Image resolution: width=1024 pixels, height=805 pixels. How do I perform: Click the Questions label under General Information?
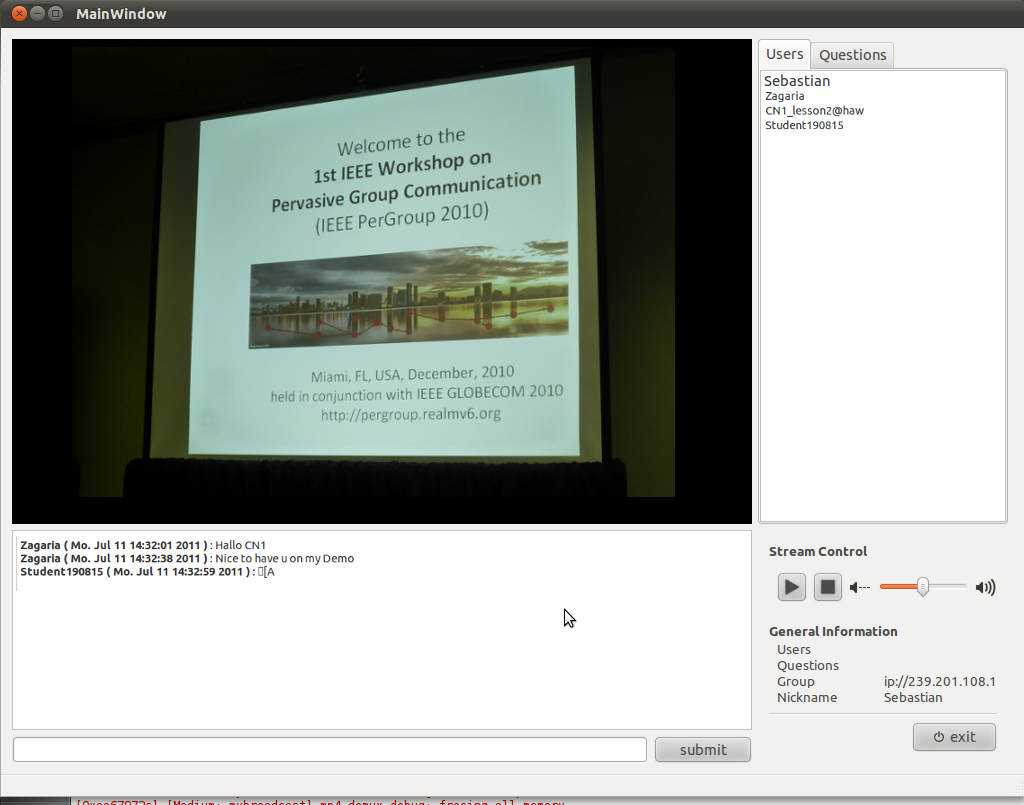click(808, 665)
